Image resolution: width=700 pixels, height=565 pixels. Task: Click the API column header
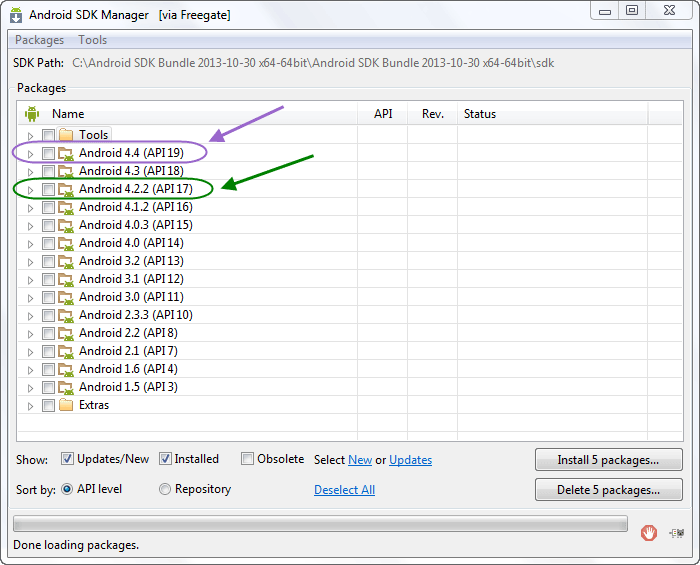[x=383, y=114]
